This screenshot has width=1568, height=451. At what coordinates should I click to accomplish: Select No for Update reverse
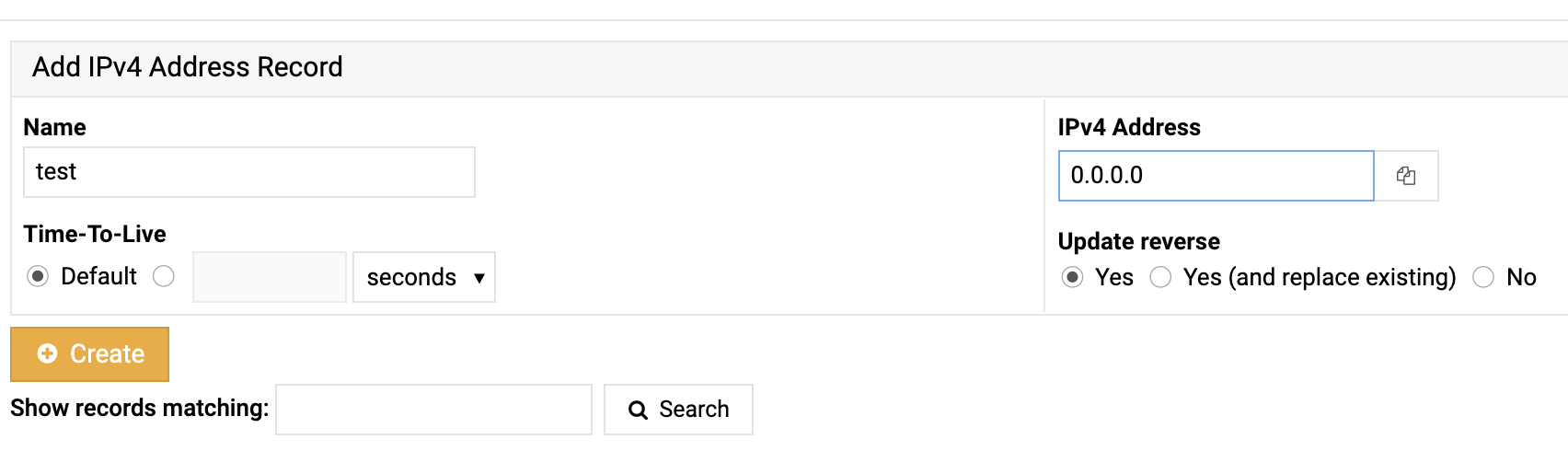tap(1483, 277)
